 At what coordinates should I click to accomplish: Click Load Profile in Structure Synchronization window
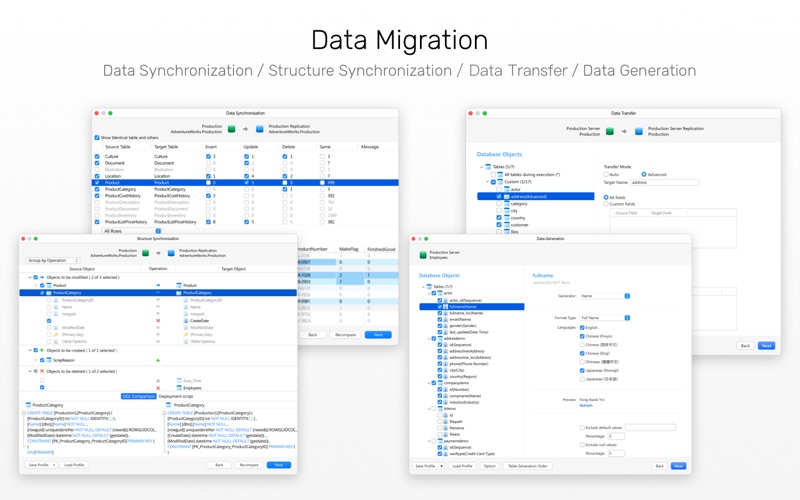point(74,465)
